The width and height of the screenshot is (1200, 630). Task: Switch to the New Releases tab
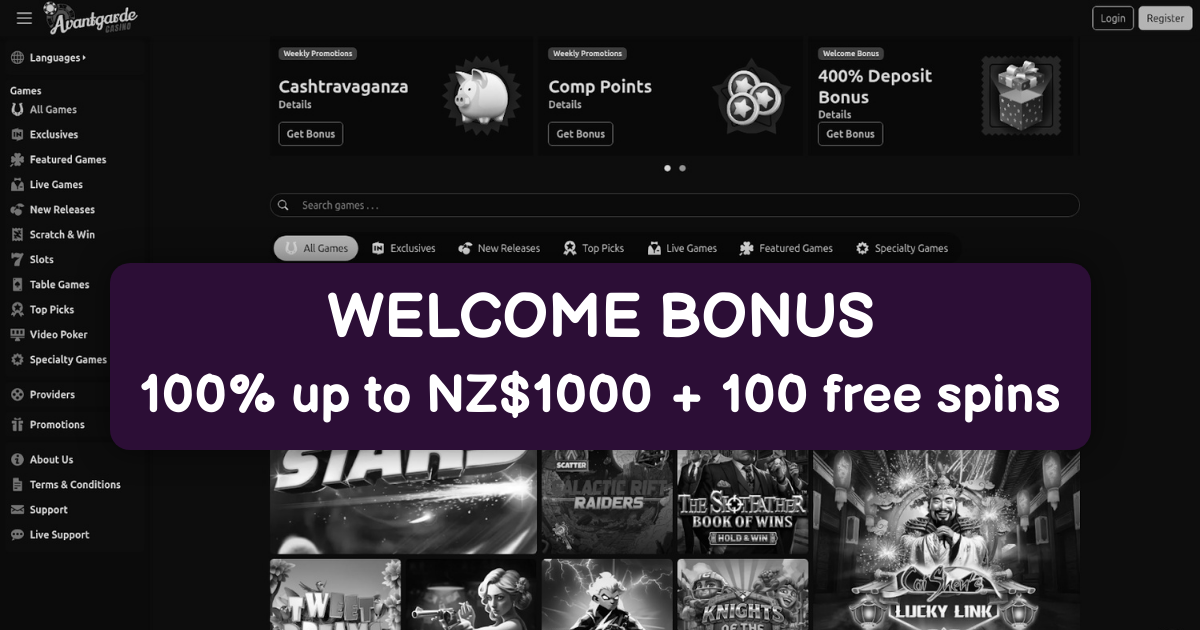(499, 248)
